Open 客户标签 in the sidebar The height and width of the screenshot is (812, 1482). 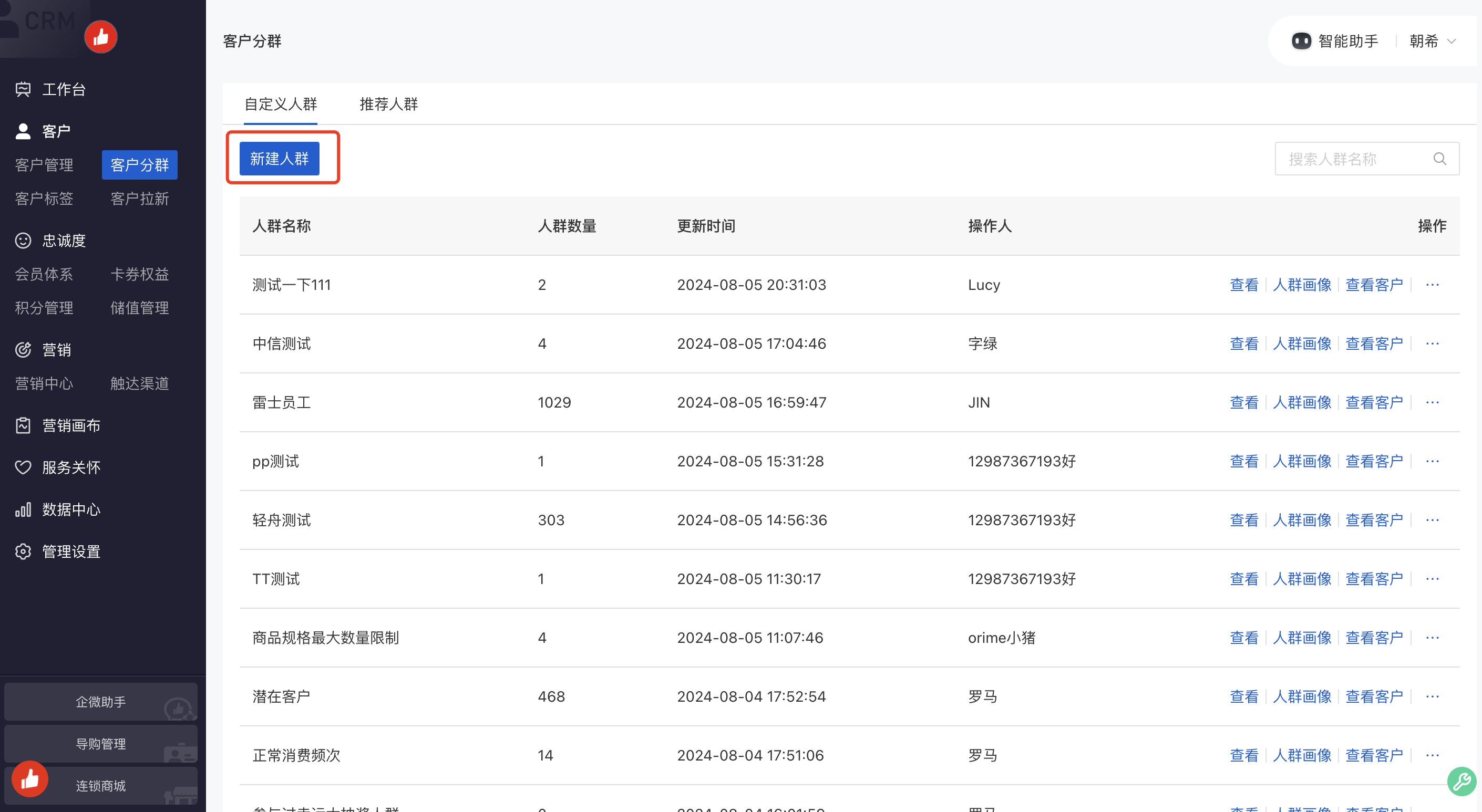44,199
